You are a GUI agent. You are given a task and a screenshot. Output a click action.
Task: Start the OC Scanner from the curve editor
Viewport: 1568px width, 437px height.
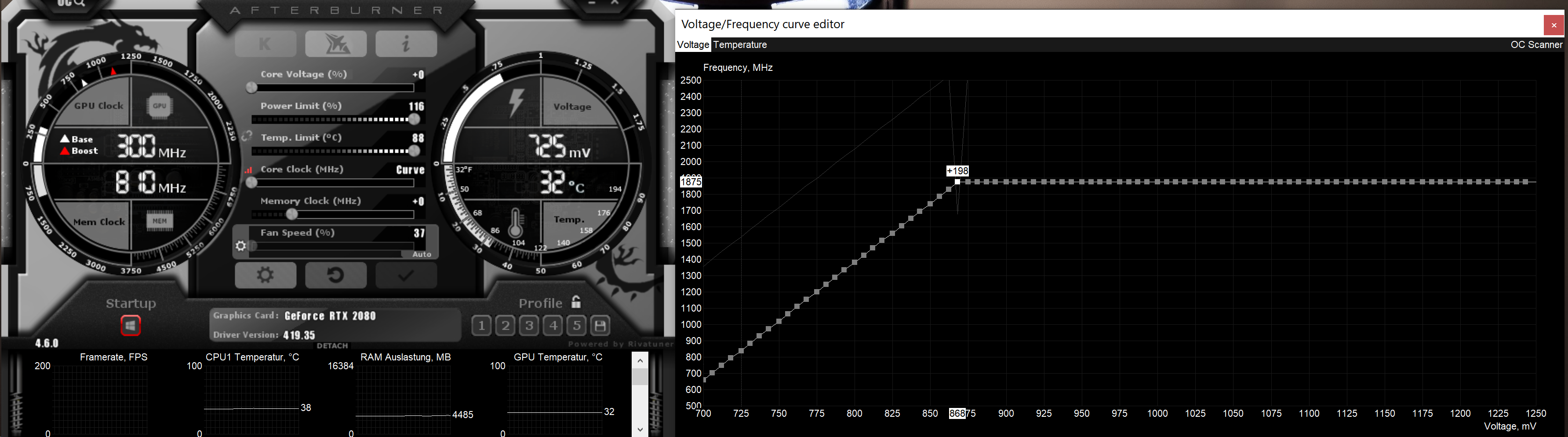point(1536,44)
